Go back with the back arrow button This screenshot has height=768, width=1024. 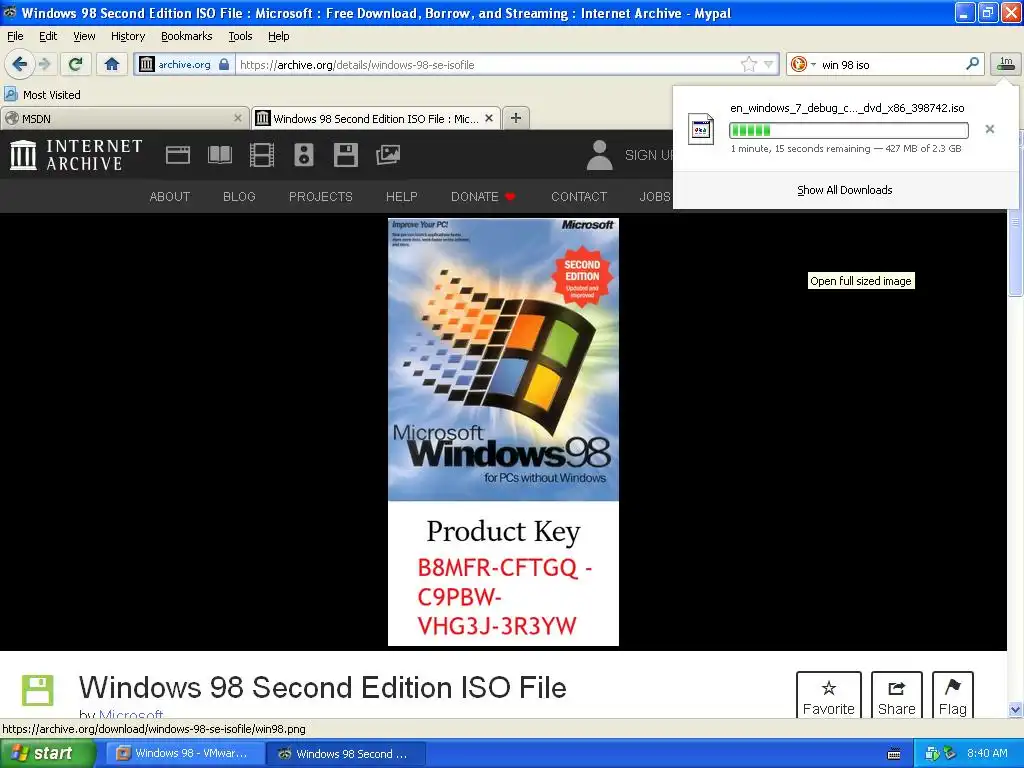click(19, 64)
